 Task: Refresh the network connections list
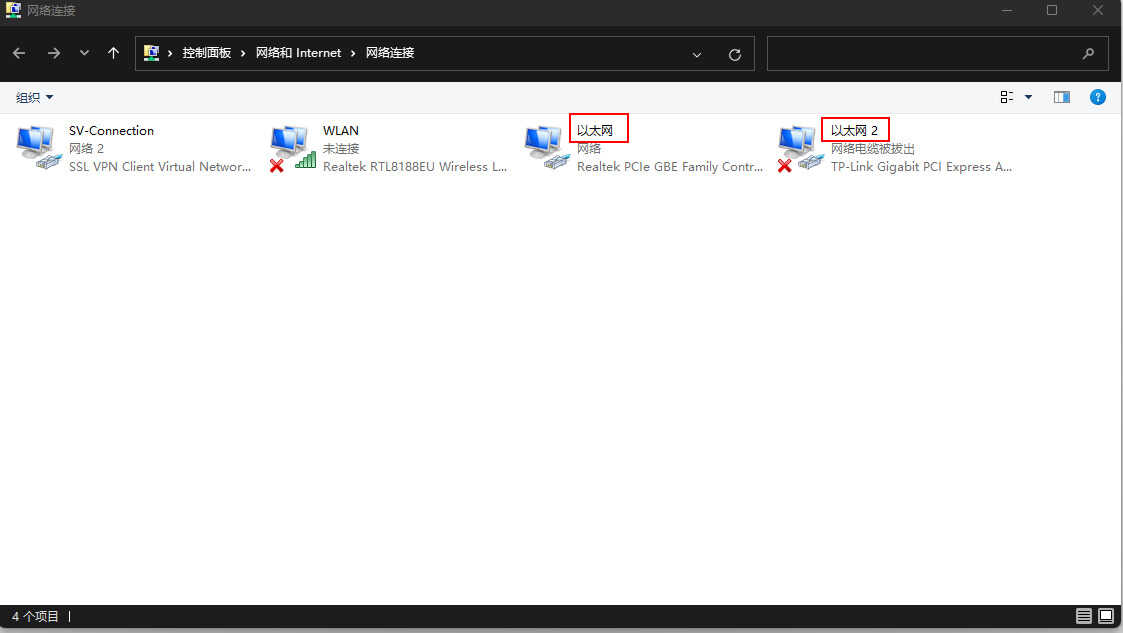(x=735, y=54)
